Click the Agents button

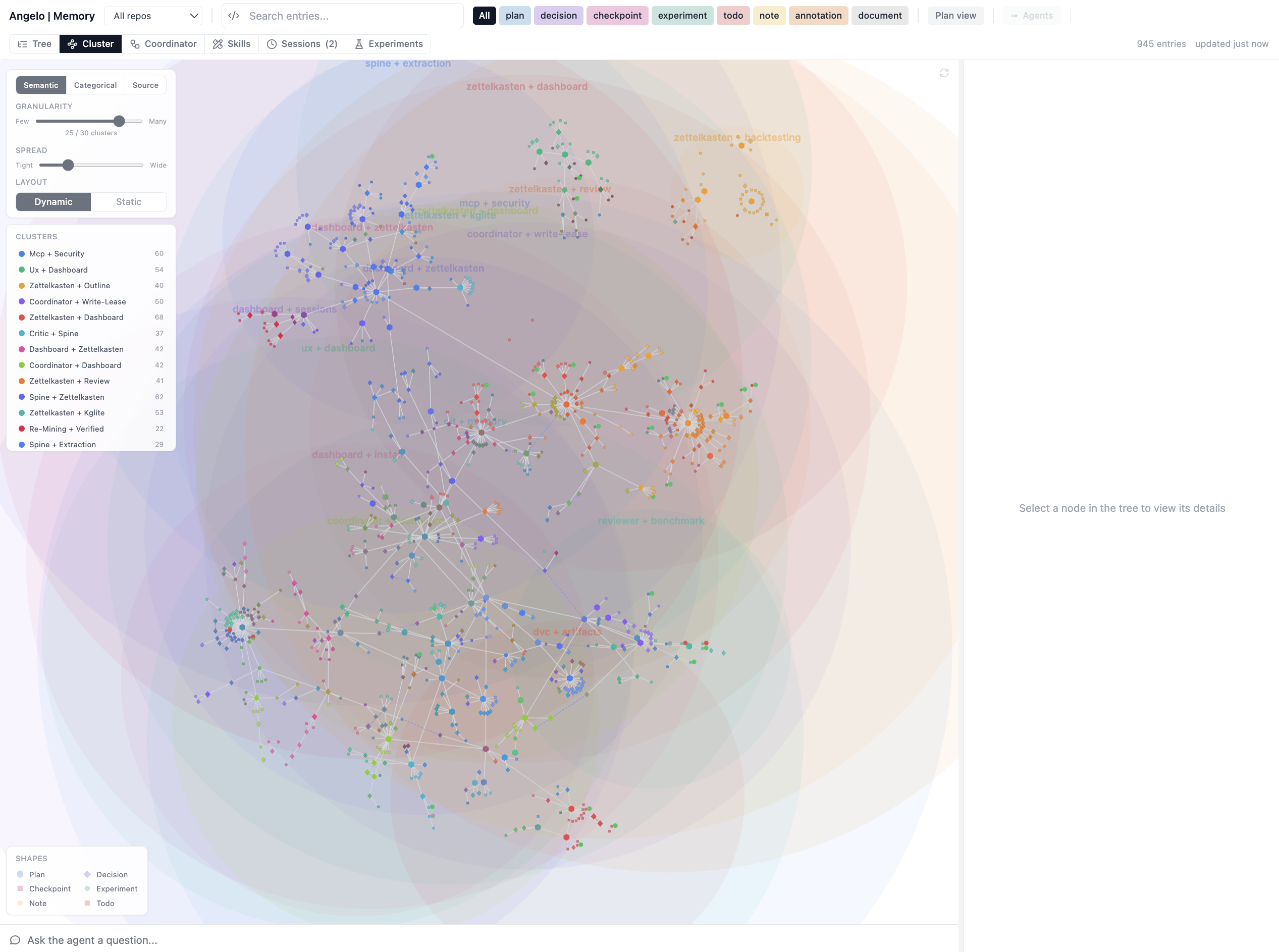click(x=1031, y=16)
